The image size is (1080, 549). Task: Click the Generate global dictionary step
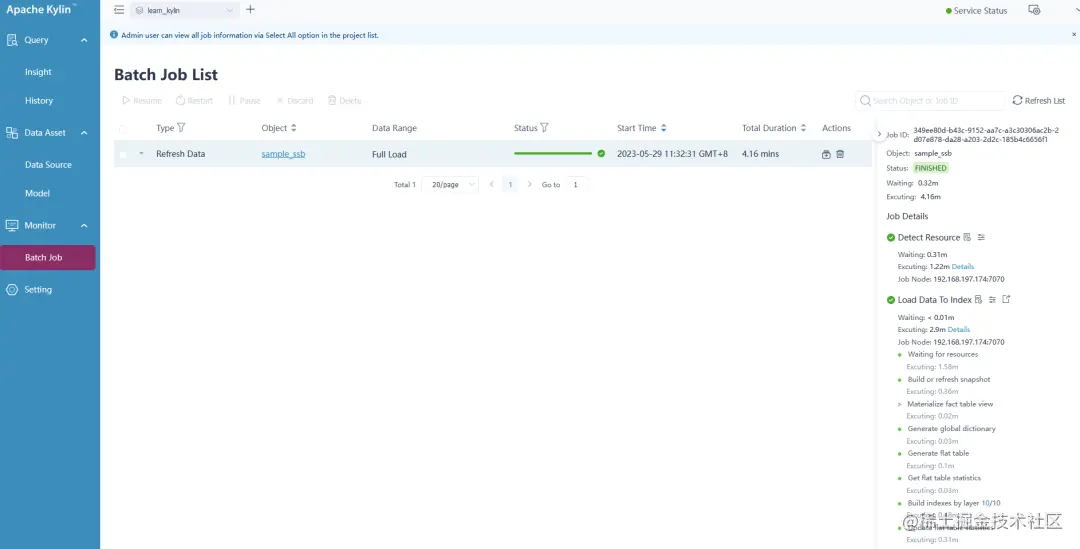(x=951, y=429)
